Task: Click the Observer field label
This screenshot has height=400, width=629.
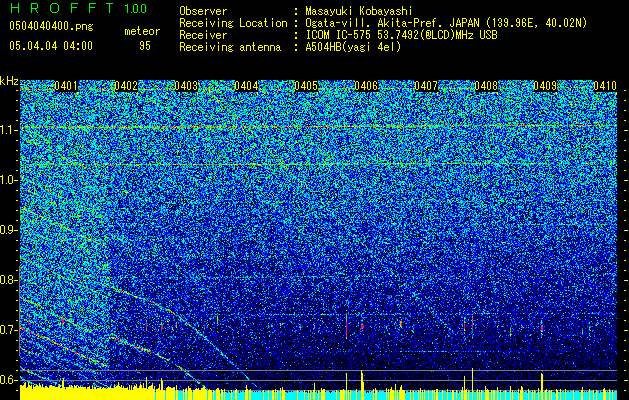Action: tap(203, 11)
